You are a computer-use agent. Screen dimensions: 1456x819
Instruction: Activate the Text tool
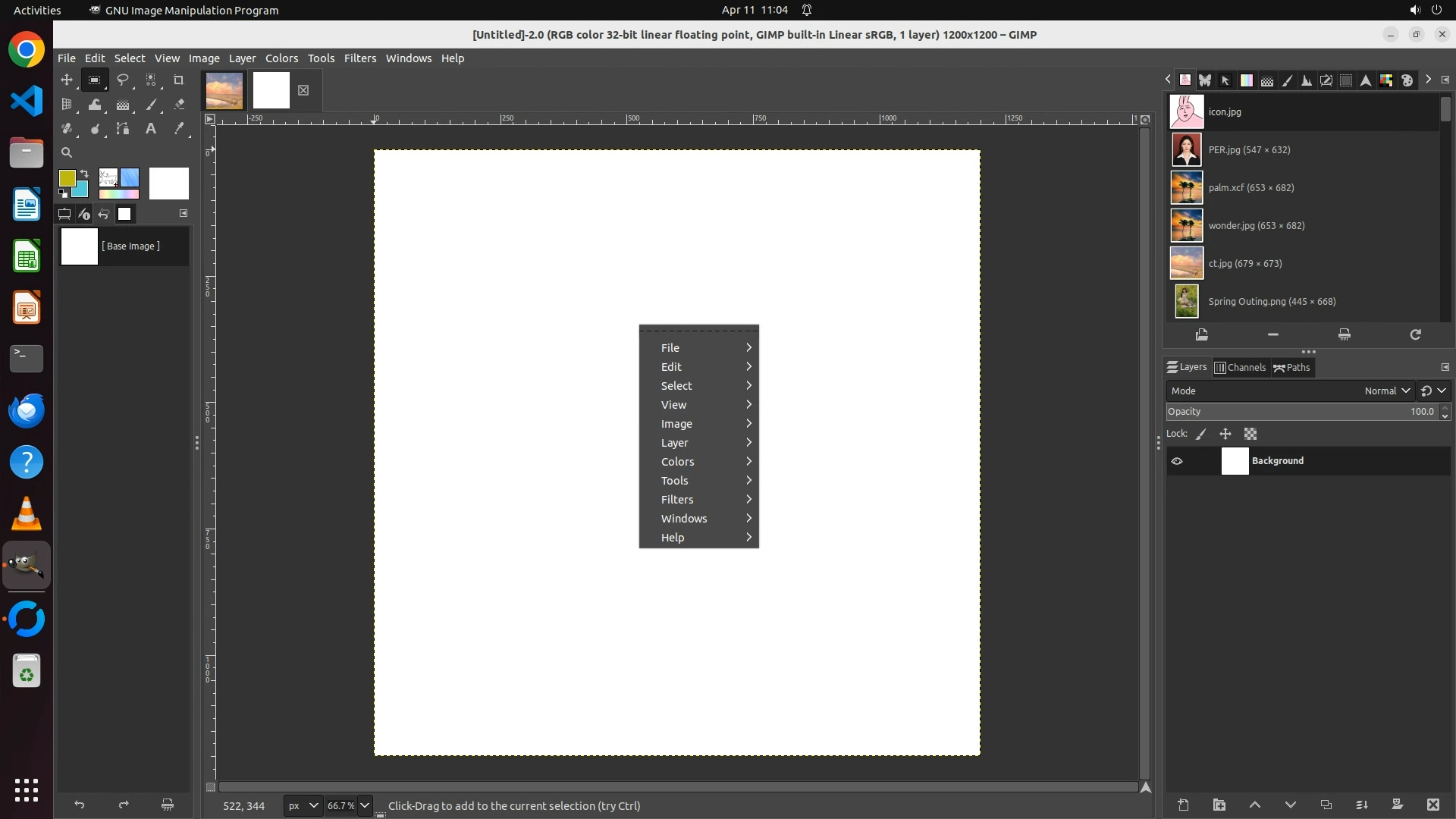[x=151, y=129]
